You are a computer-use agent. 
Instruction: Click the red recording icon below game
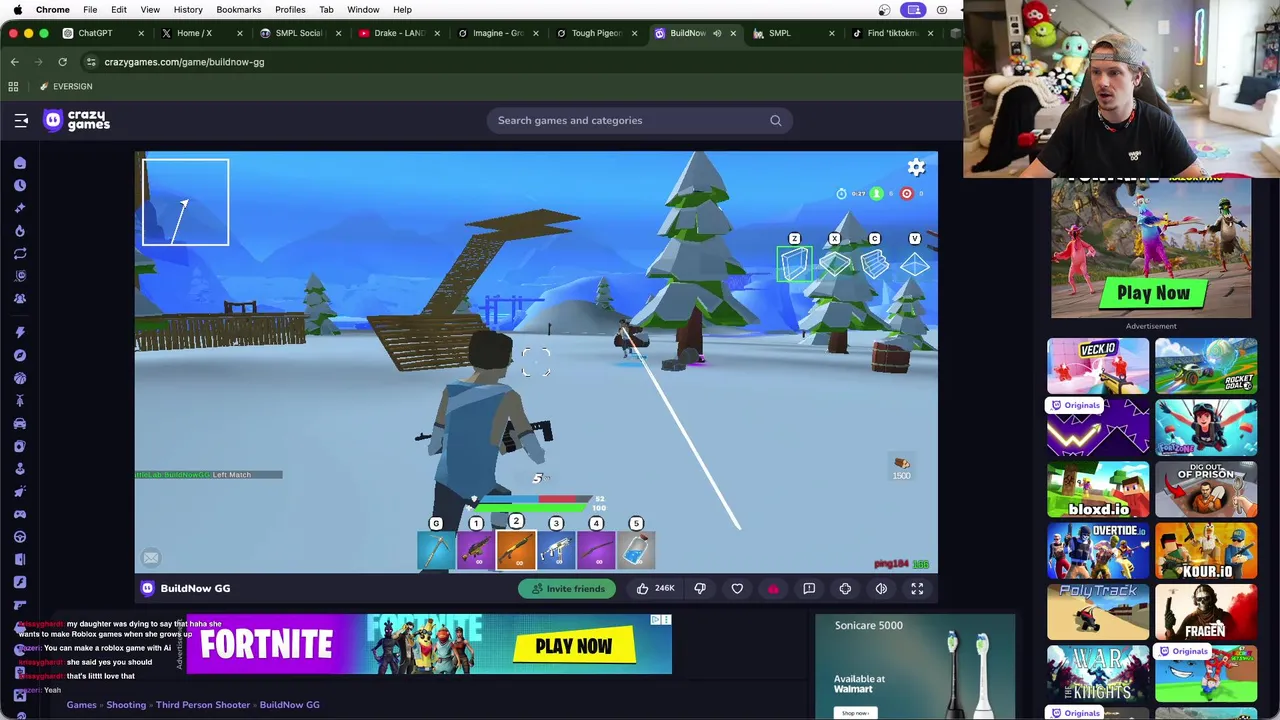(x=773, y=589)
